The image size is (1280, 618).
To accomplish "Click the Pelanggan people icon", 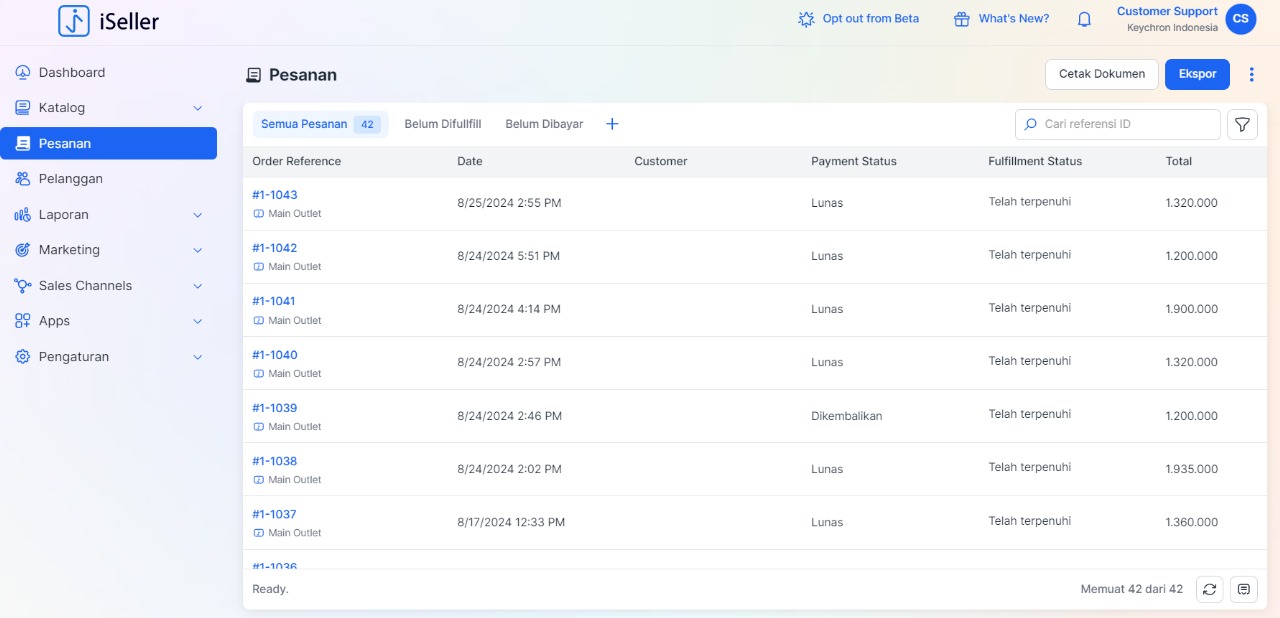I will (x=22, y=179).
